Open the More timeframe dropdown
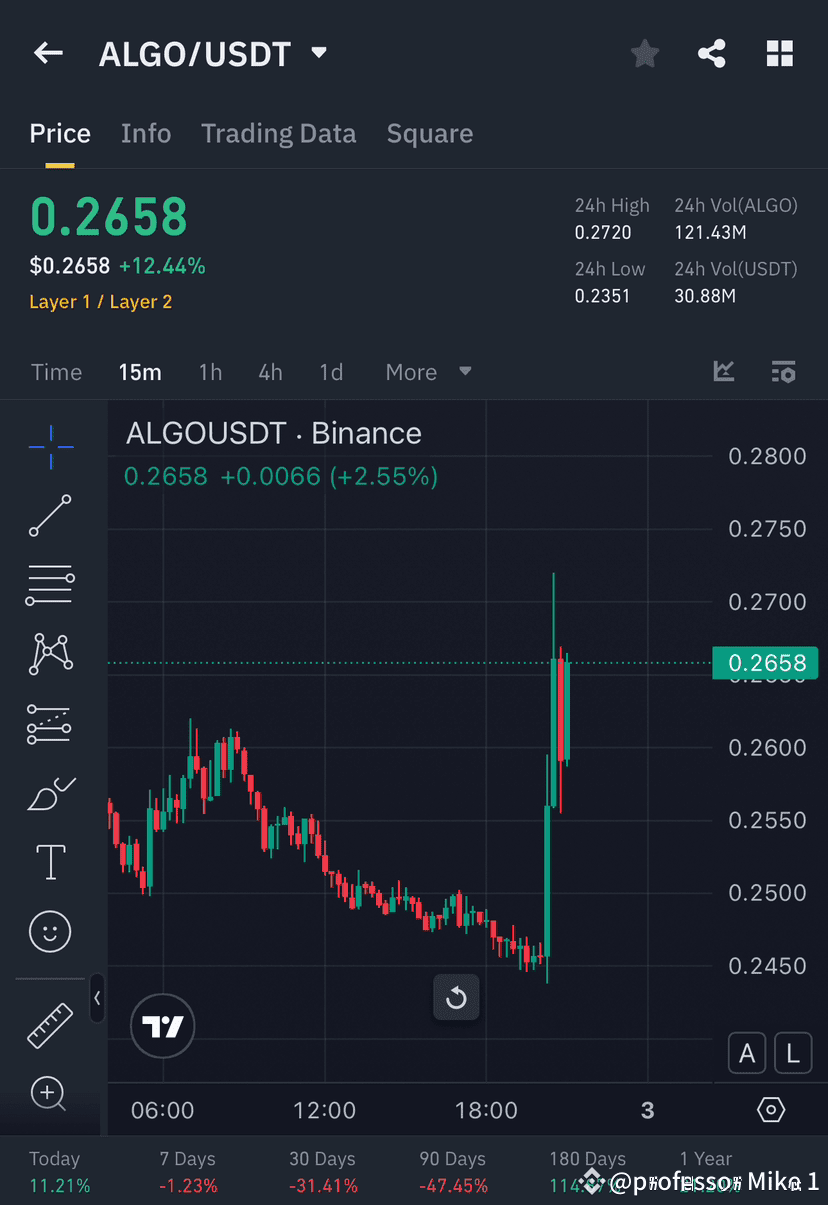 click(427, 371)
